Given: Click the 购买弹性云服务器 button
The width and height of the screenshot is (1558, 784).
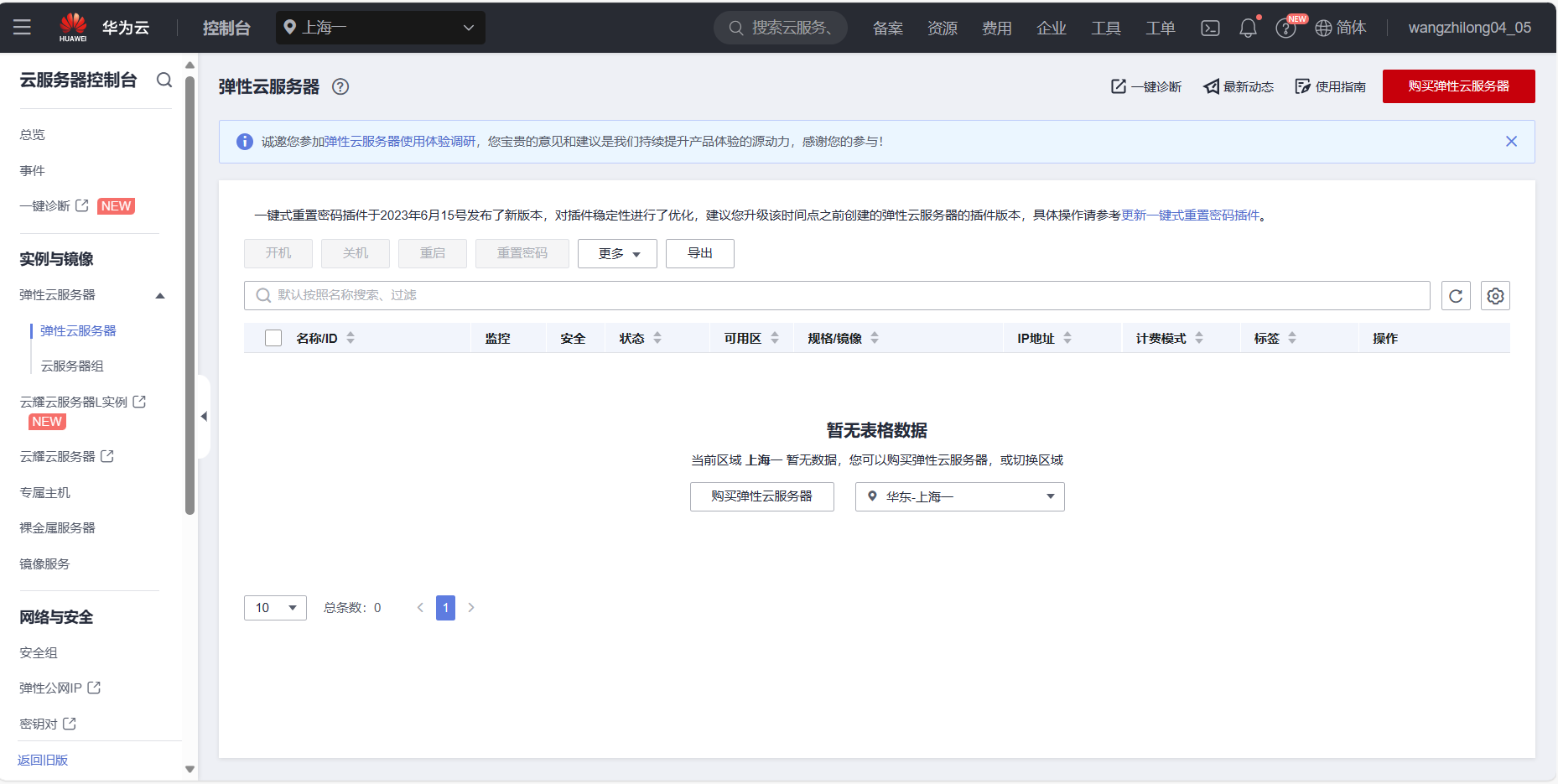Looking at the screenshot, I should point(1458,86).
